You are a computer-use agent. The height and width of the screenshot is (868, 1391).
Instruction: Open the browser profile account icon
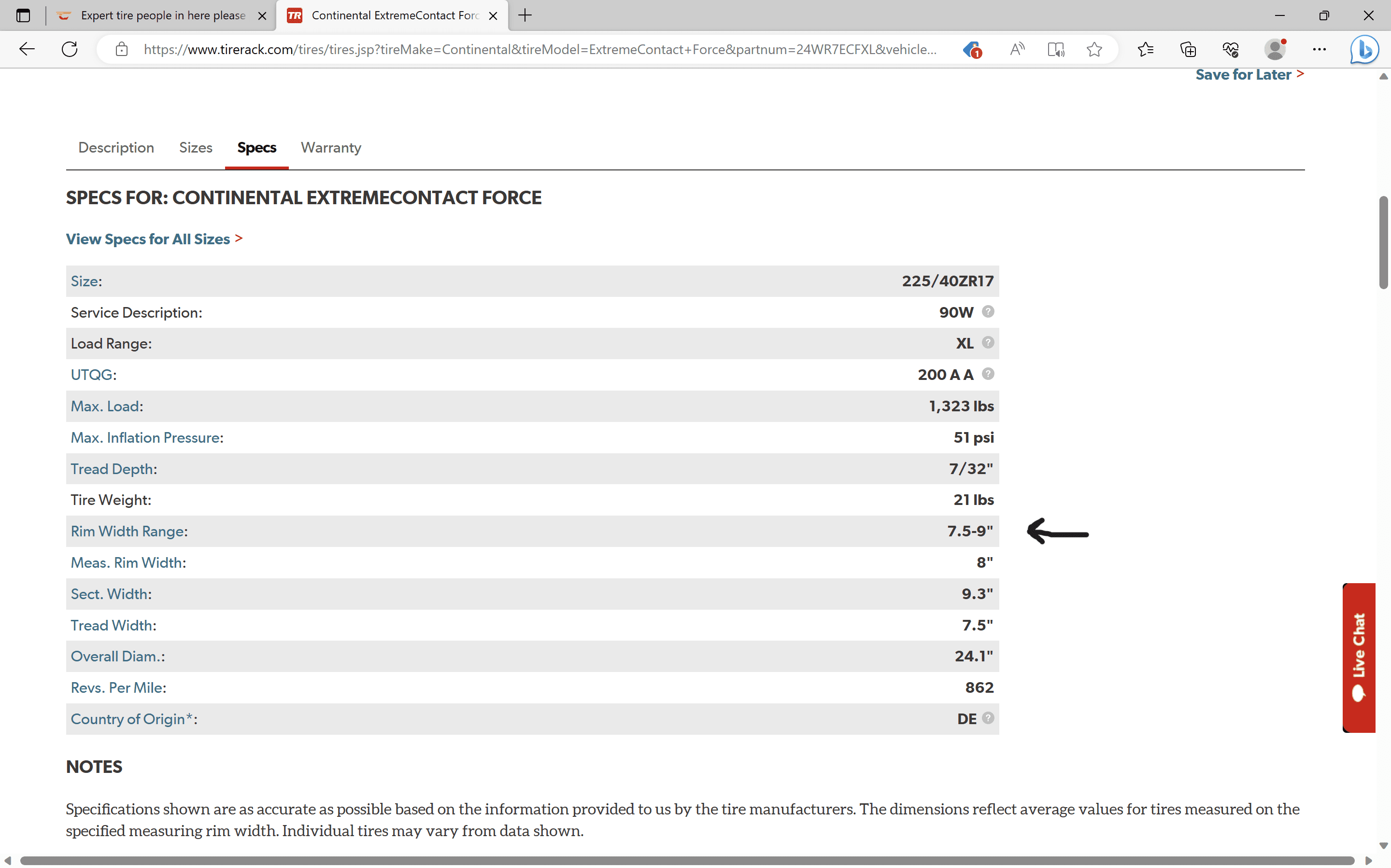(x=1275, y=49)
